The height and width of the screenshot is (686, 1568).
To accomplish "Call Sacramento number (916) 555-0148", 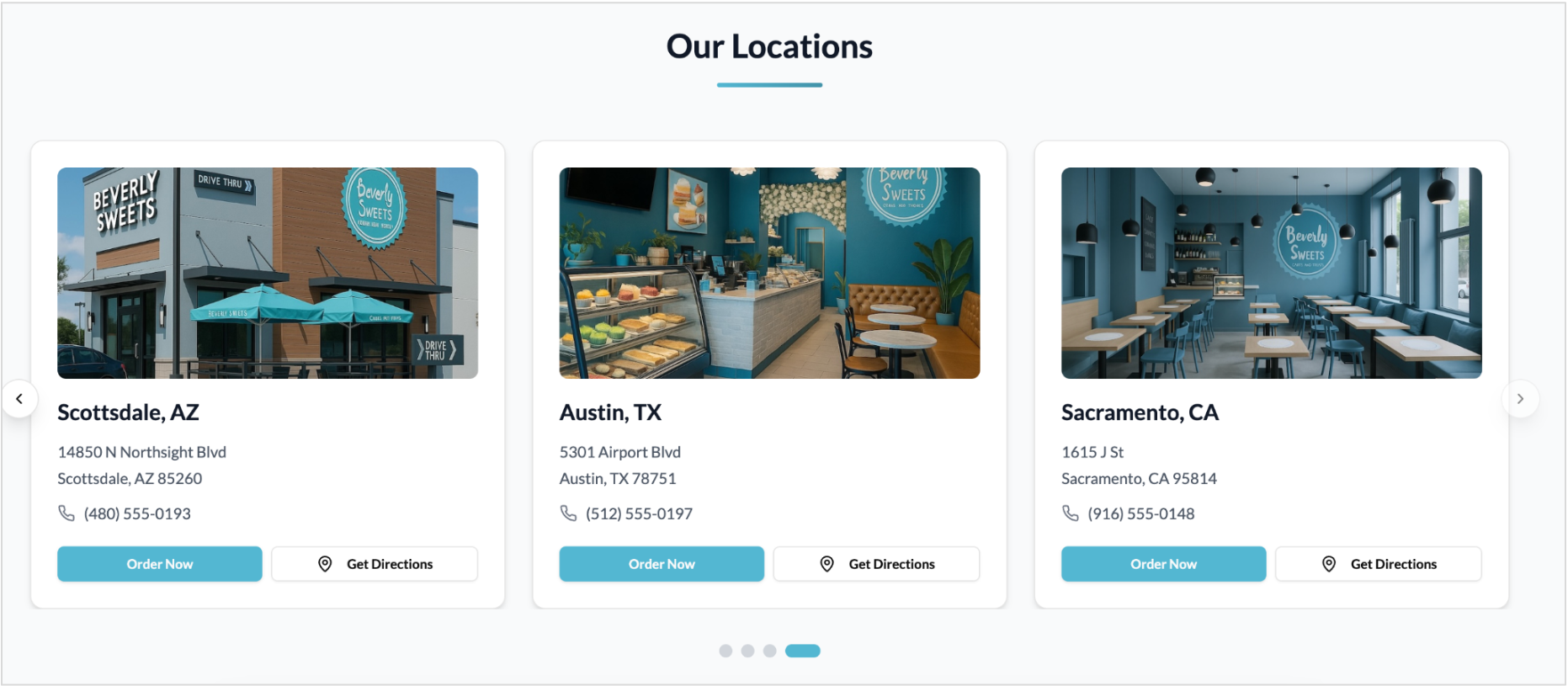I will click(1141, 513).
